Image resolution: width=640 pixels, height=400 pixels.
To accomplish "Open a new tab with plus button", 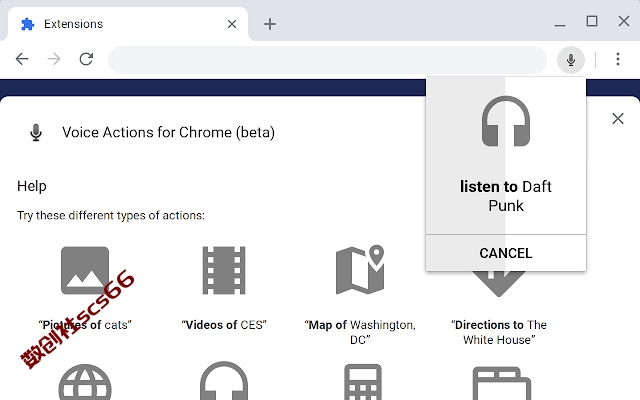I will click(x=270, y=24).
